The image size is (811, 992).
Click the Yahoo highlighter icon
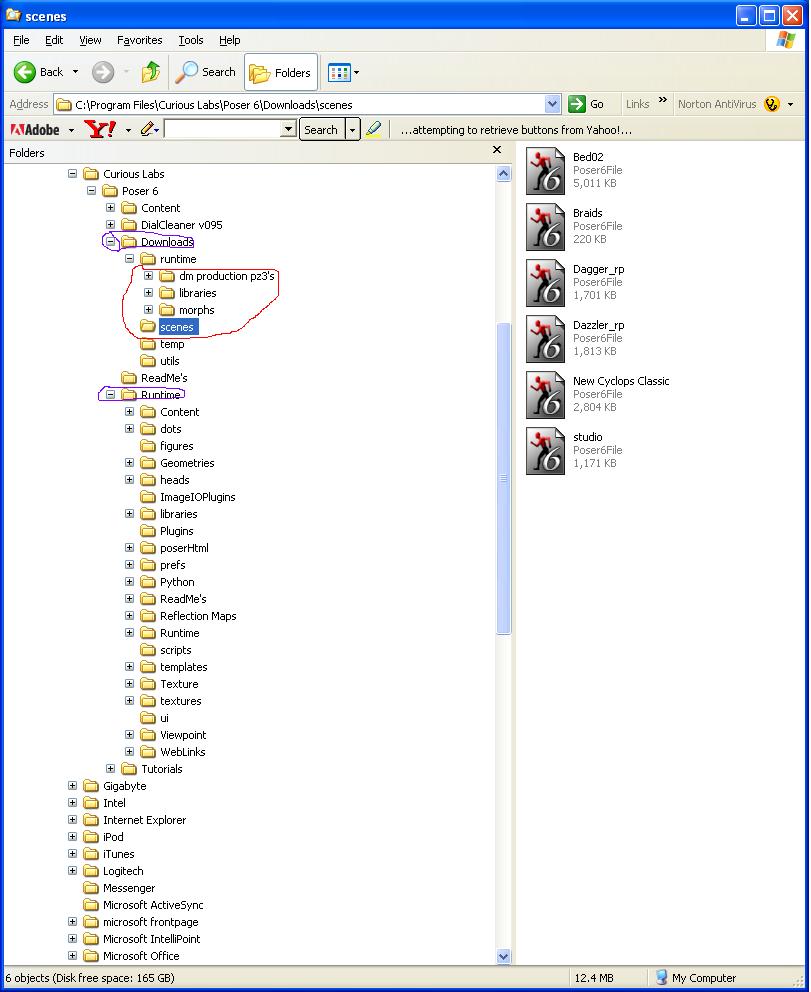[373, 129]
